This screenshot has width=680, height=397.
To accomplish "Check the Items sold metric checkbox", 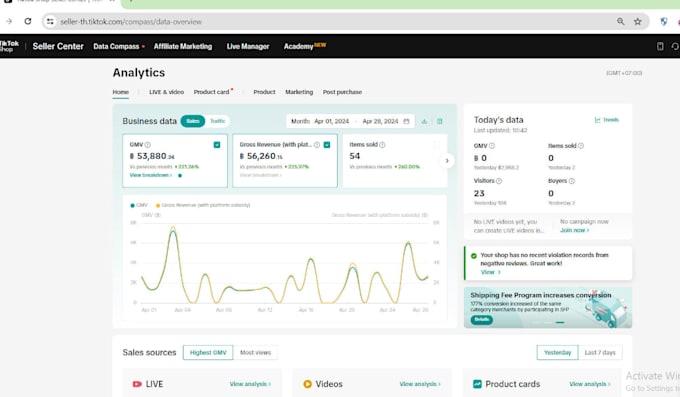I will click(x=437, y=145).
